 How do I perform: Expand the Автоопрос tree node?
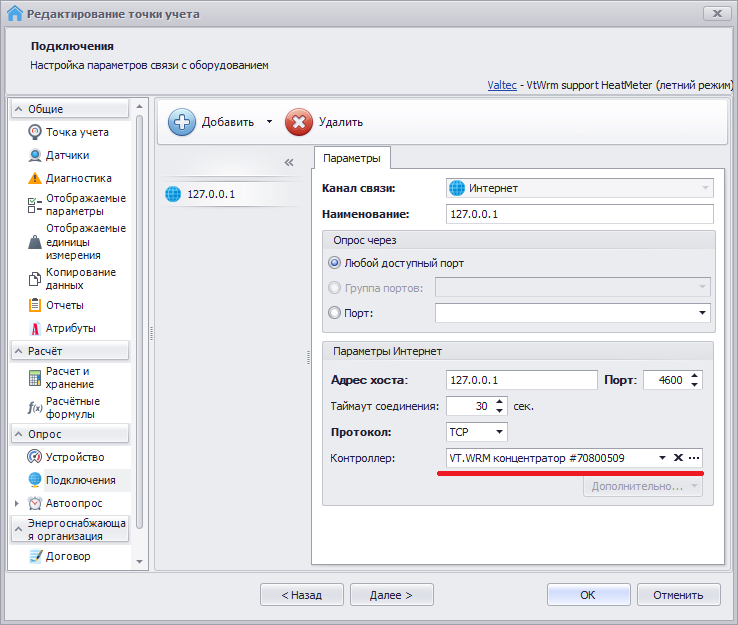[x=16, y=503]
